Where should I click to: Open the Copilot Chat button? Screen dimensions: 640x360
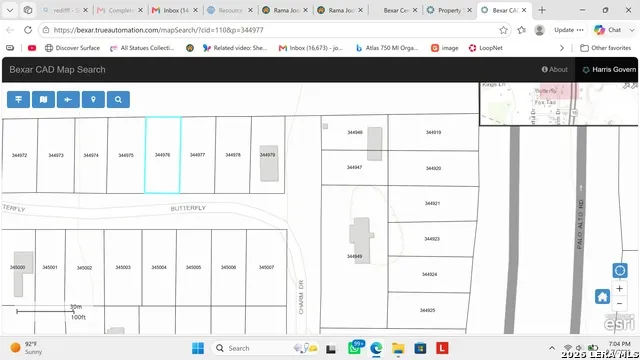[608, 30]
